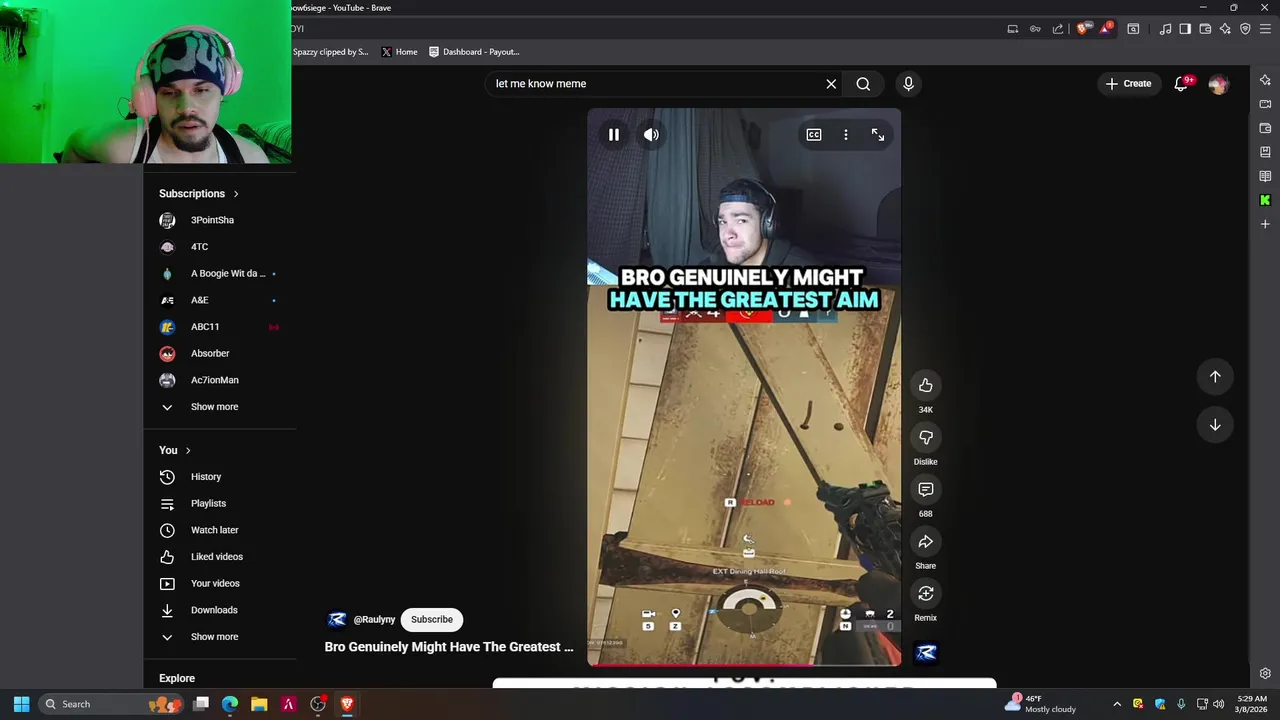Open the Short's sound source thumbnail
The height and width of the screenshot is (720, 1280).
(926, 653)
